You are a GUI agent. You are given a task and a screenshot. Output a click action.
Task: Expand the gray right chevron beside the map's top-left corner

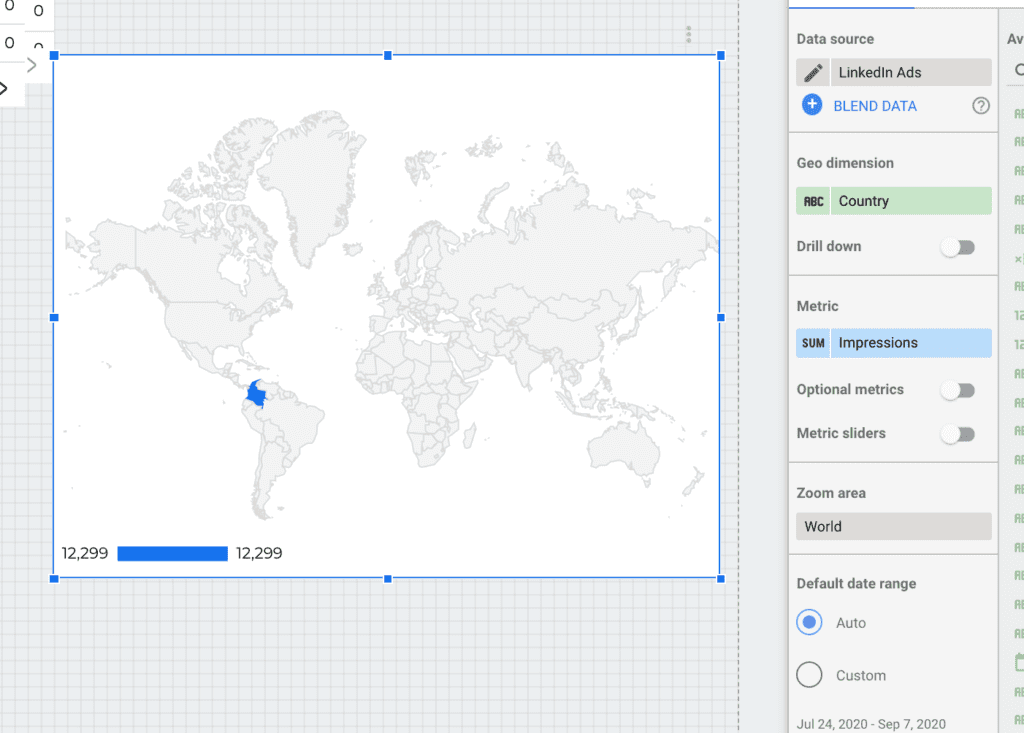(x=31, y=65)
